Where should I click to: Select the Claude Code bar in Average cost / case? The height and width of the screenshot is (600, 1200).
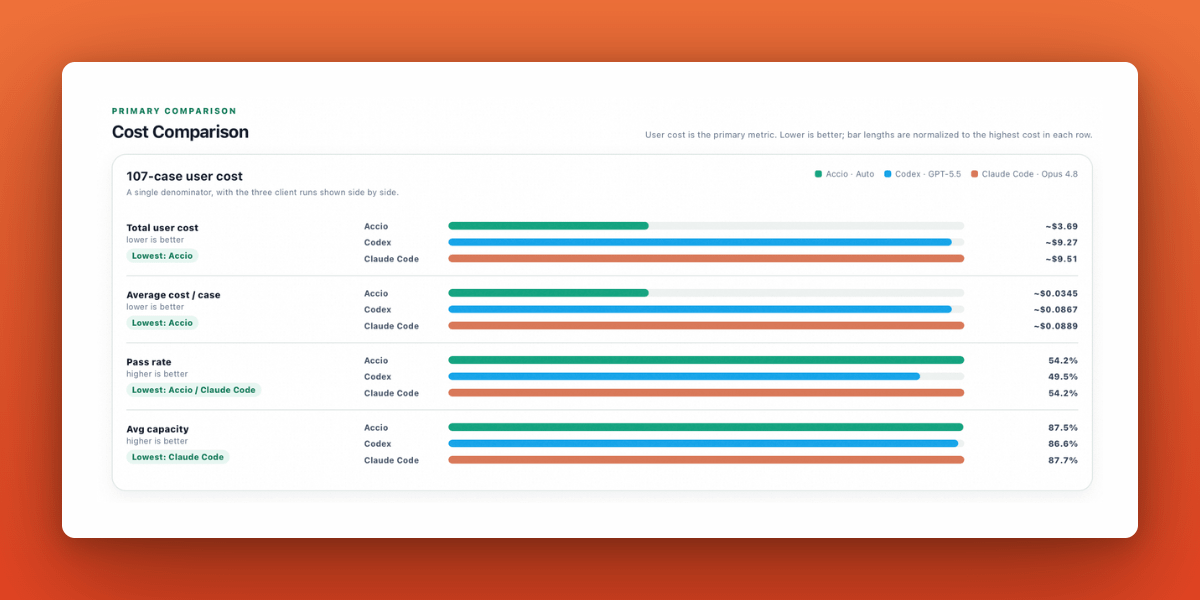706,325
